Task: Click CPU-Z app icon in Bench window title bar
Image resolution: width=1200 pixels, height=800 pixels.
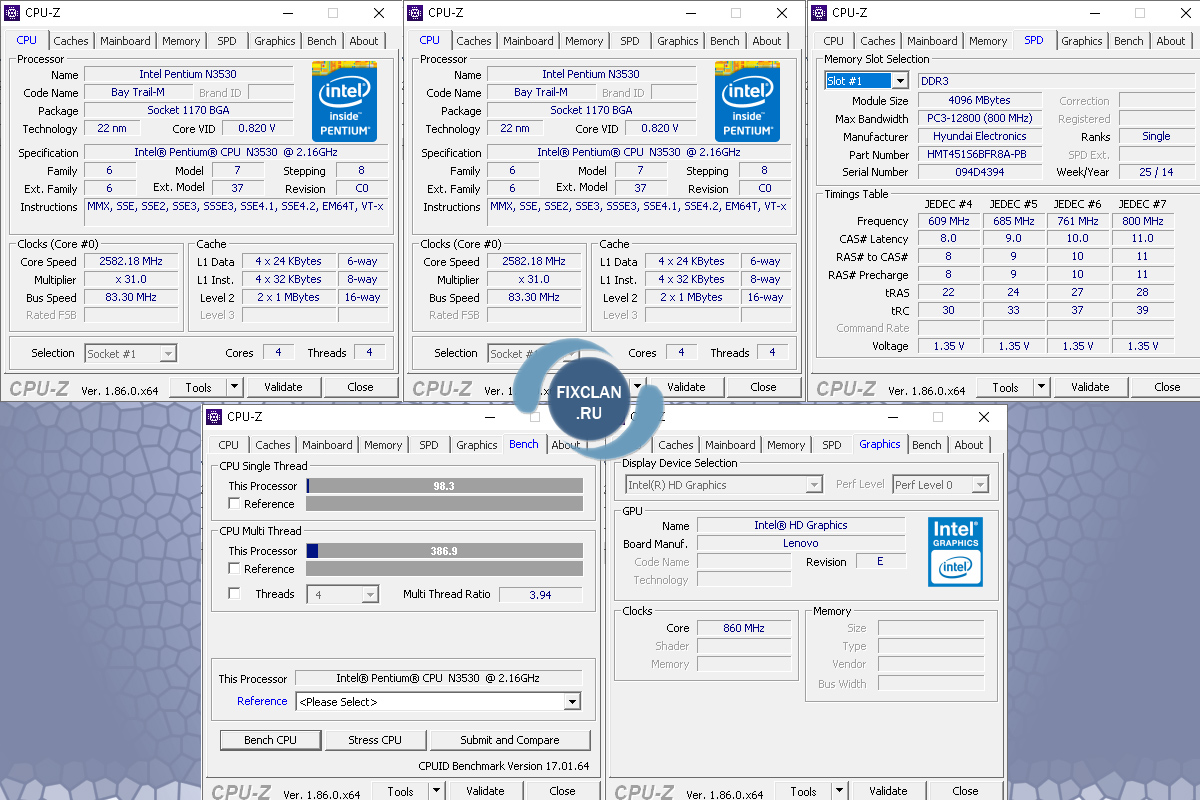Action: 215,417
